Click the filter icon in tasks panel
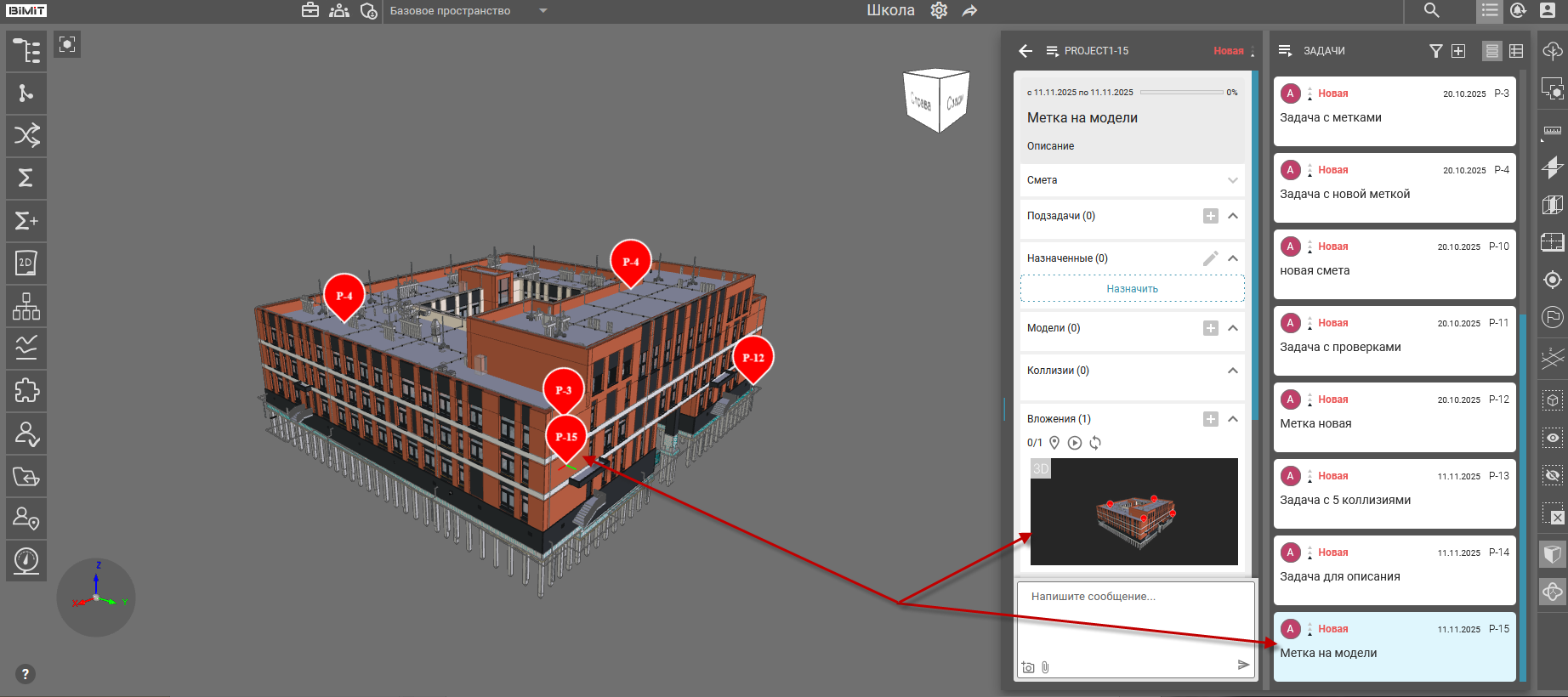The image size is (1568, 697). tap(1435, 51)
